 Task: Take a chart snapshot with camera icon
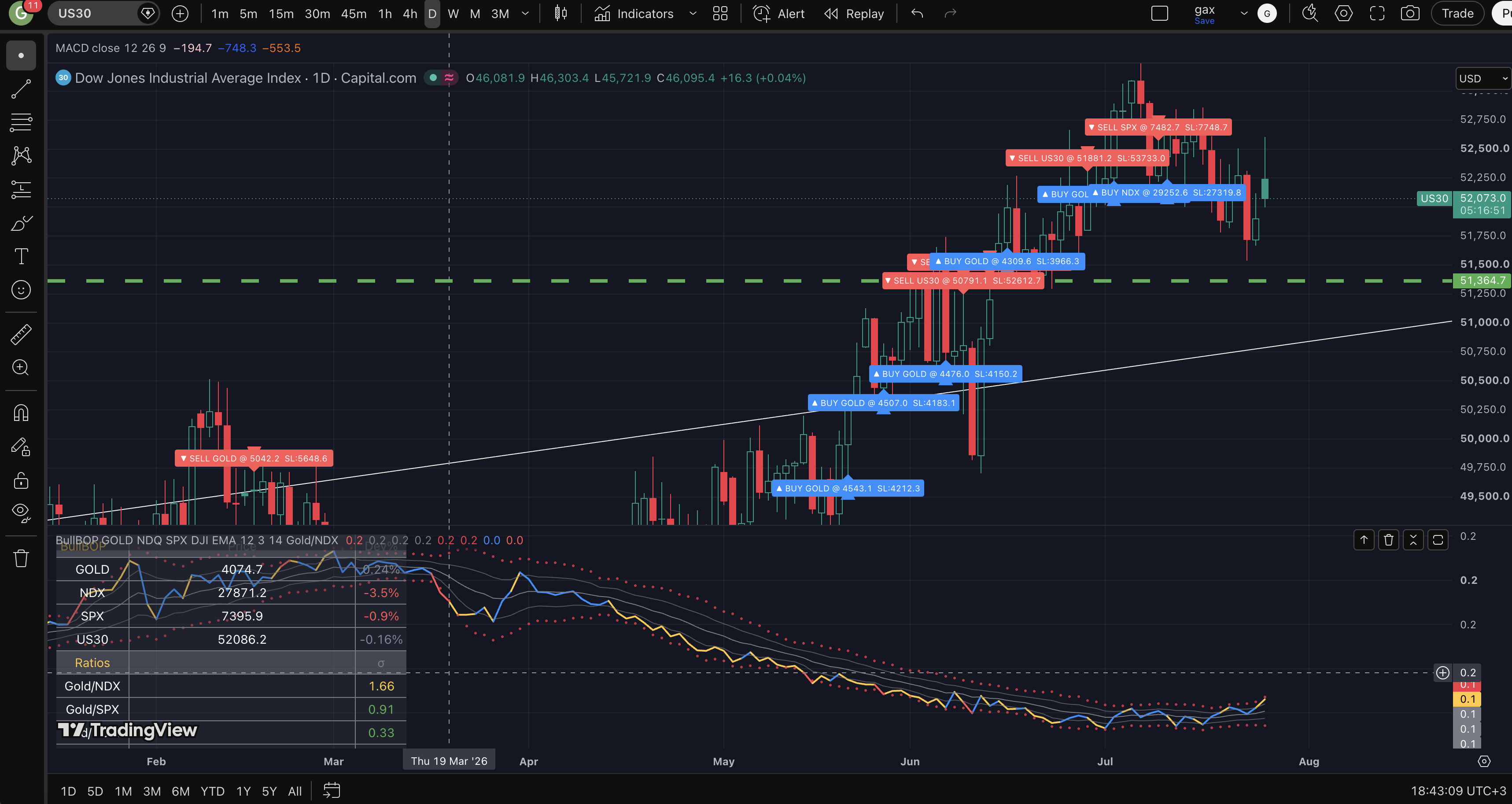pyautogui.click(x=1410, y=14)
